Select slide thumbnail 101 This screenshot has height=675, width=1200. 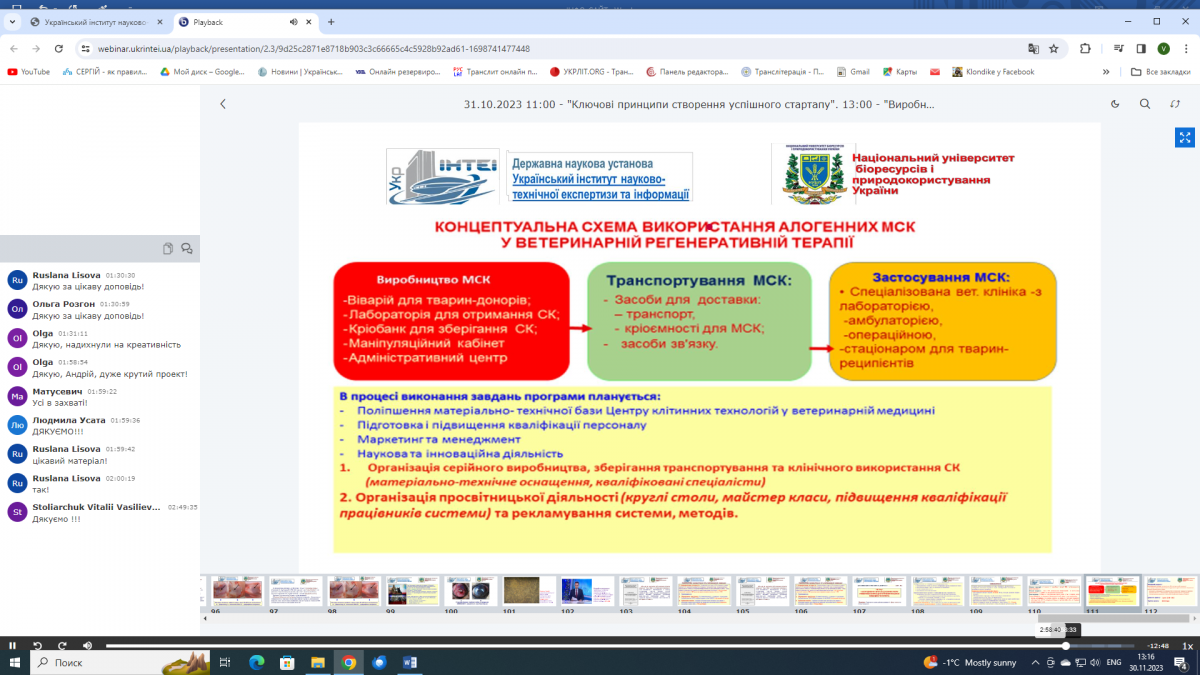[528, 591]
